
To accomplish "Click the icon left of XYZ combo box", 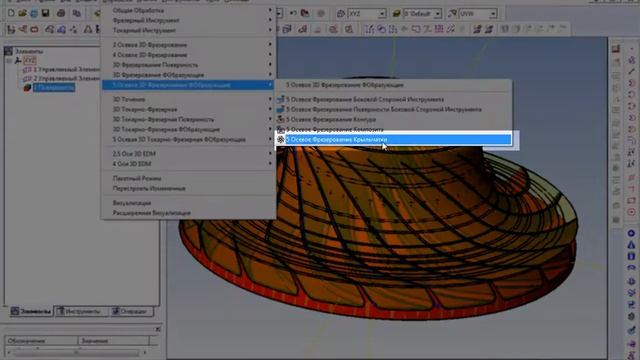I will click(340, 14).
